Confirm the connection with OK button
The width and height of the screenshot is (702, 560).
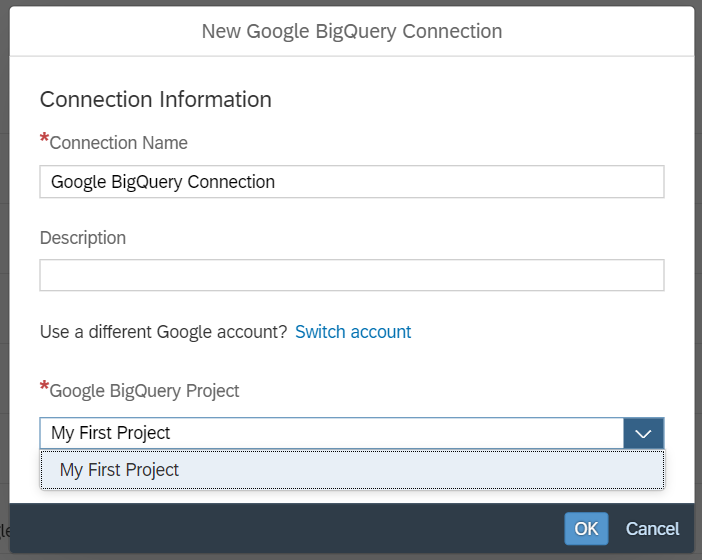586,529
